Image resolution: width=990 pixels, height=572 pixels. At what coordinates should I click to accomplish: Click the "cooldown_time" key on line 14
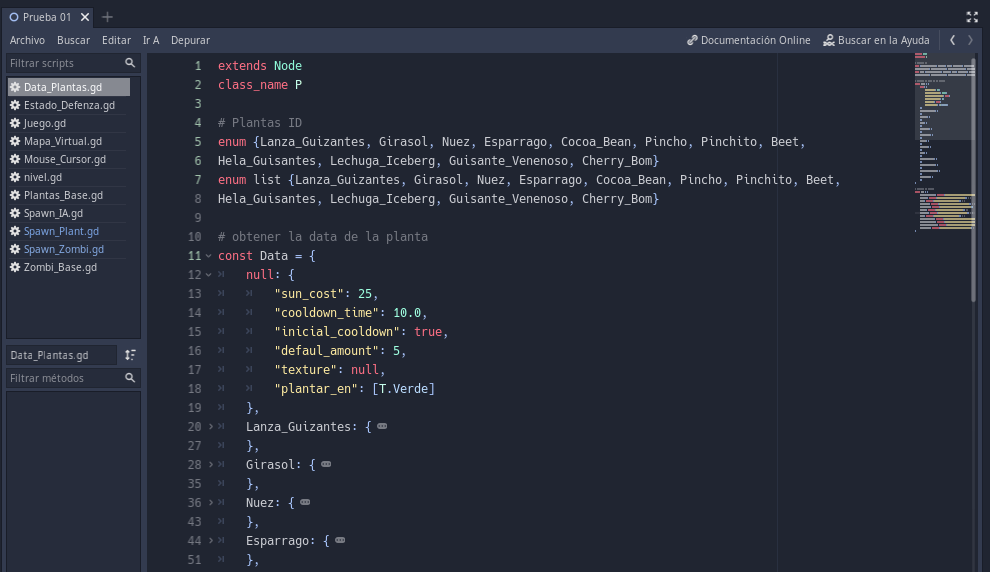326,313
